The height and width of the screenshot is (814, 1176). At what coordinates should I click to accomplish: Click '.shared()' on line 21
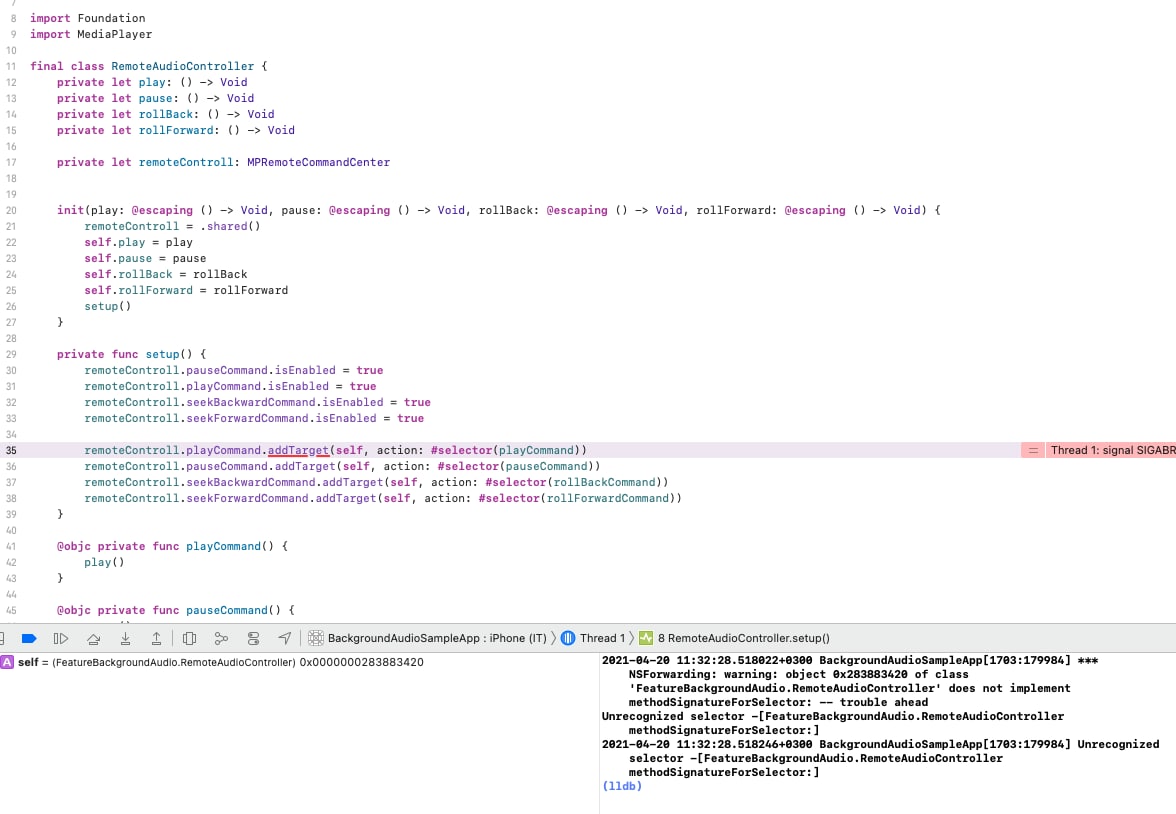coord(230,226)
